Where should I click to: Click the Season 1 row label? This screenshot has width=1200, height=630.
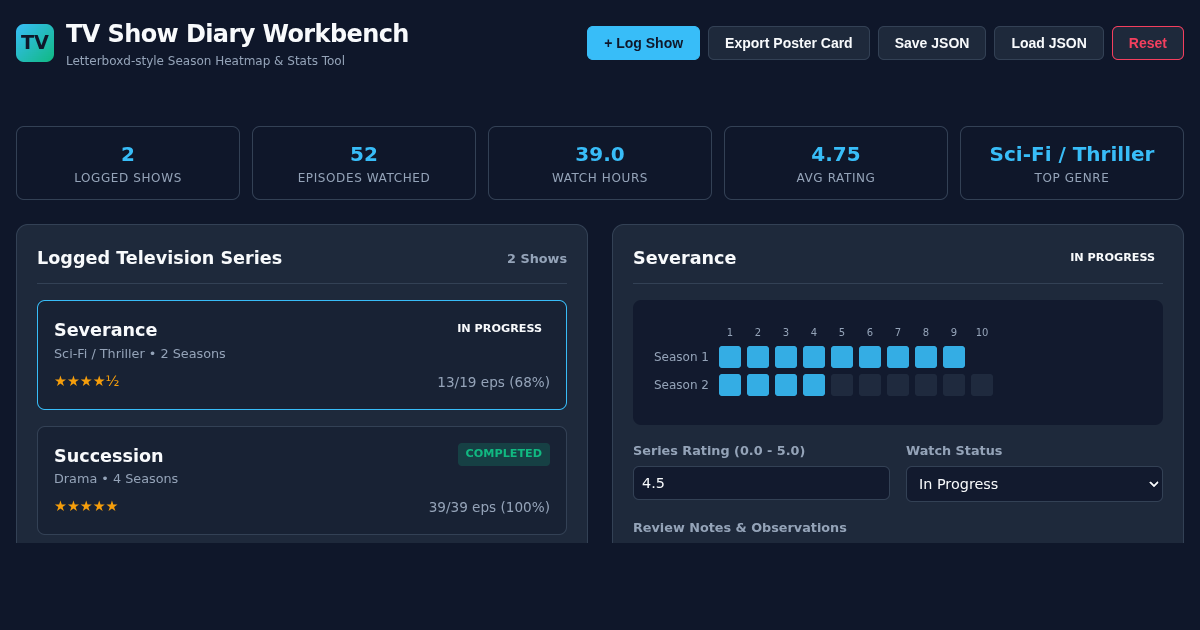(x=681, y=357)
